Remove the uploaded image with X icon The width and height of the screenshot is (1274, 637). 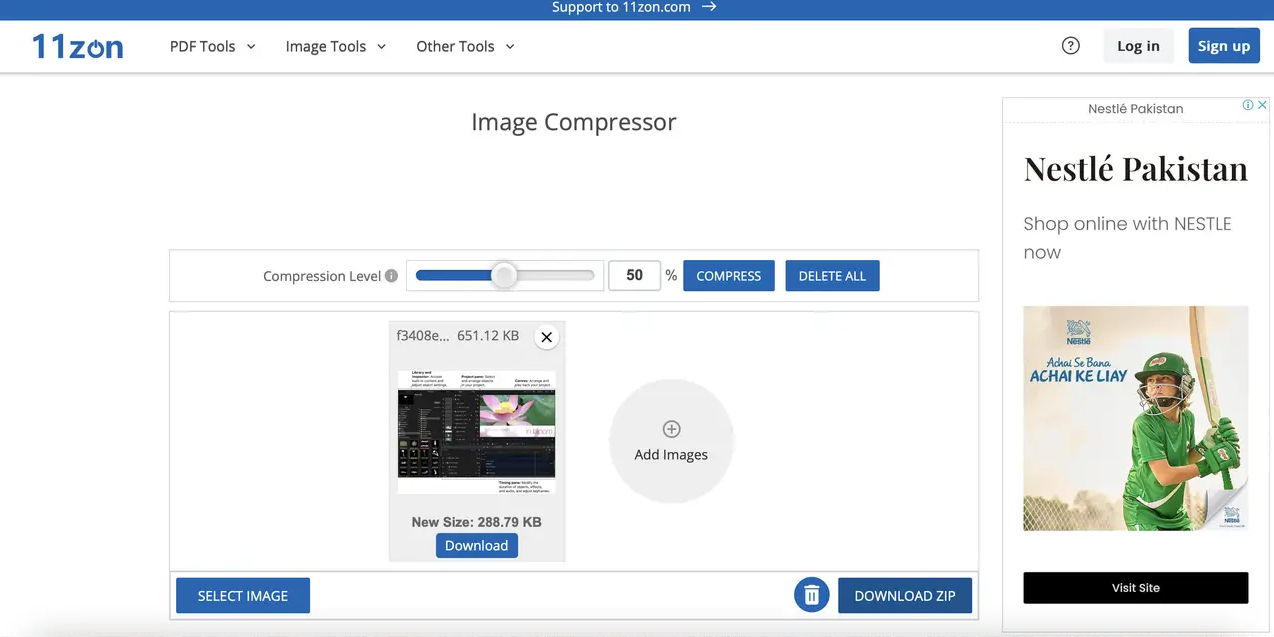pyautogui.click(x=546, y=337)
